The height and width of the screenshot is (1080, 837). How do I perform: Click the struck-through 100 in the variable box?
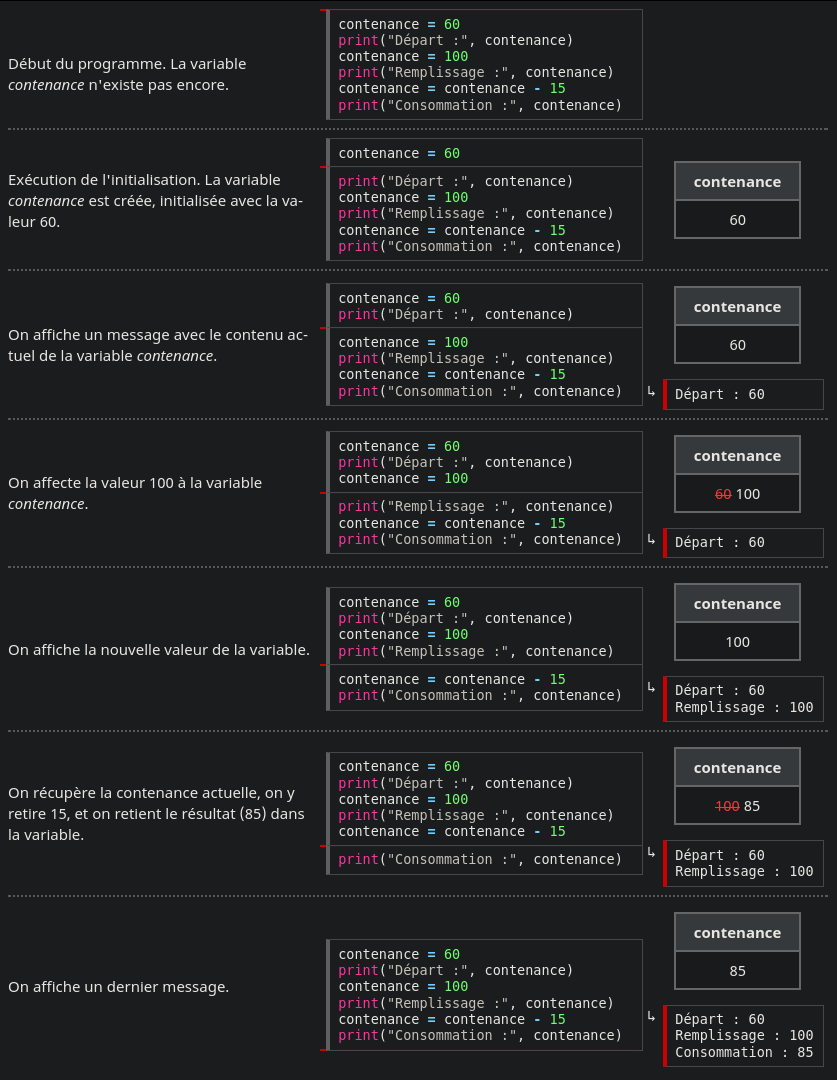point(726,806)
